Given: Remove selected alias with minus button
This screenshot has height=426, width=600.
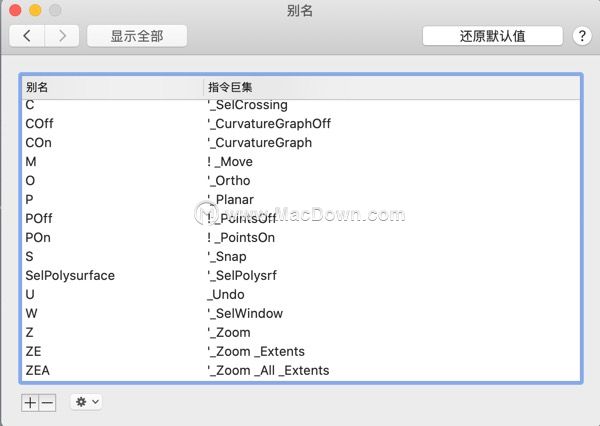Looking at the screenshot, I should click(x=47, y=403).
